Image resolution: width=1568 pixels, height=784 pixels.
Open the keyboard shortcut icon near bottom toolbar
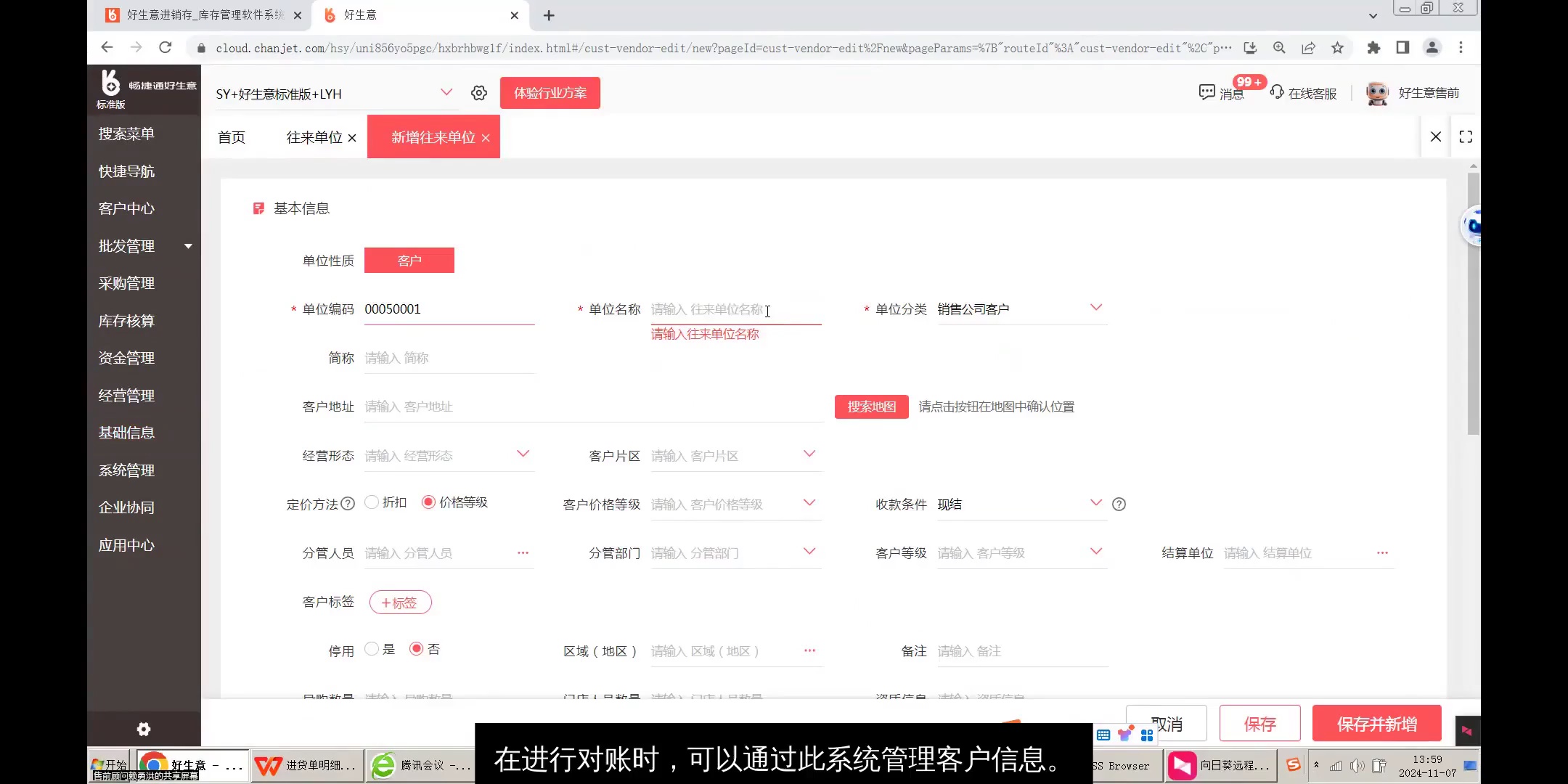(1103, 735)
